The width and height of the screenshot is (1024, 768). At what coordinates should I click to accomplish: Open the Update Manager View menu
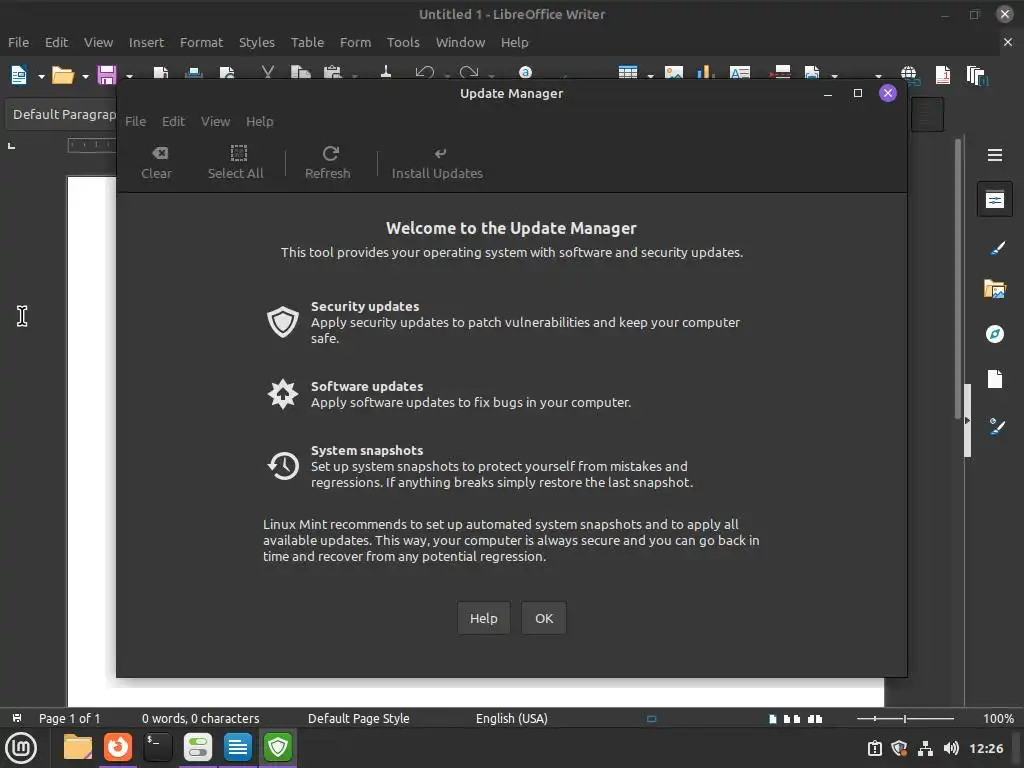[216, 121]
